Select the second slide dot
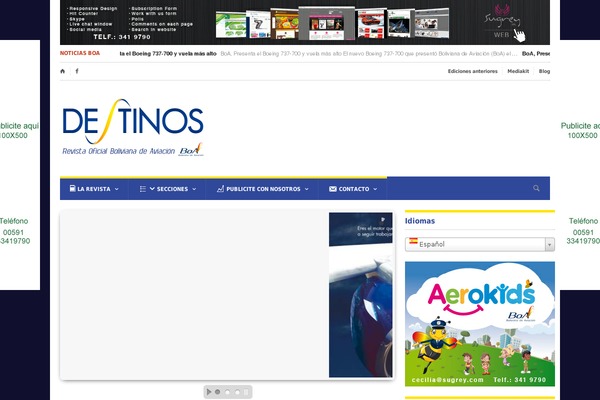Screen dimensions: 600x400 228,392
